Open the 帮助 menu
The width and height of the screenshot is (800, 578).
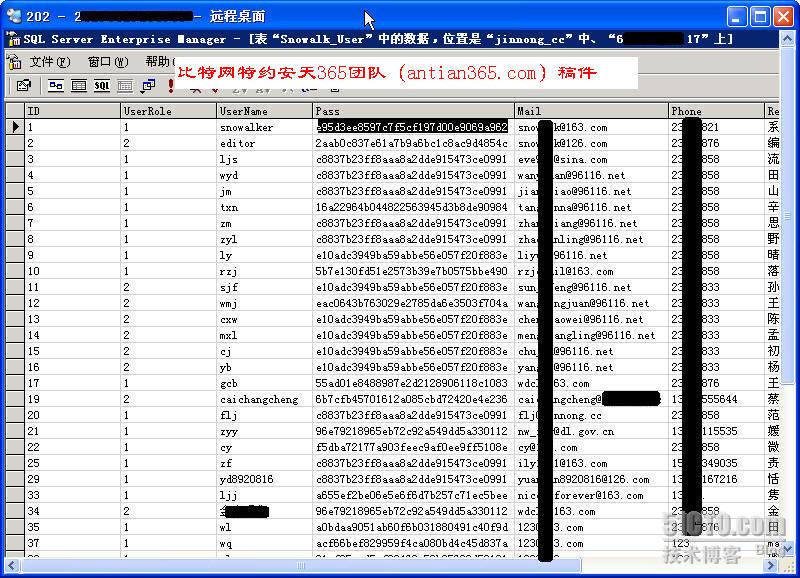click(x=160, y=62)
